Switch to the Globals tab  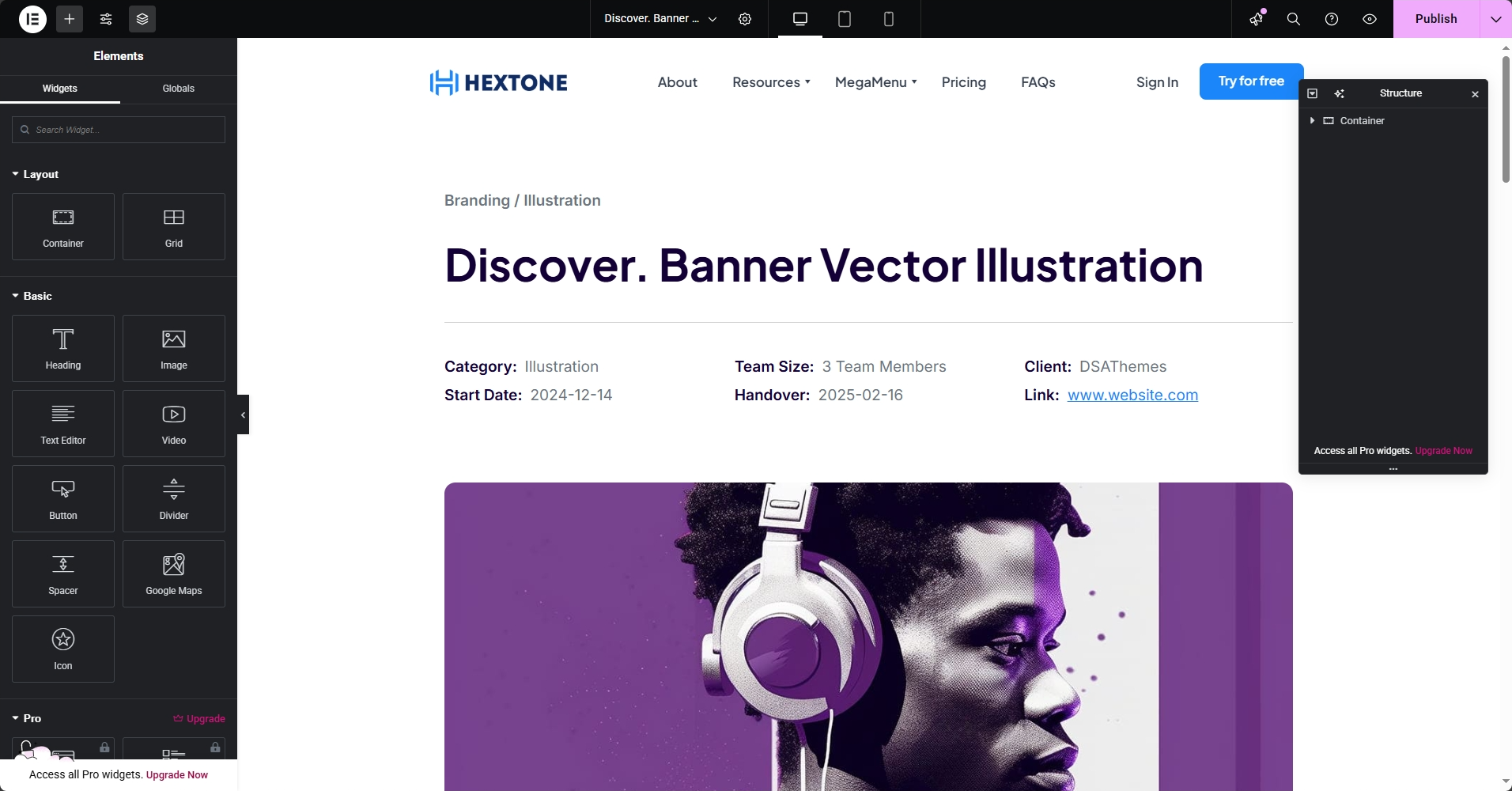pos(178,89)
